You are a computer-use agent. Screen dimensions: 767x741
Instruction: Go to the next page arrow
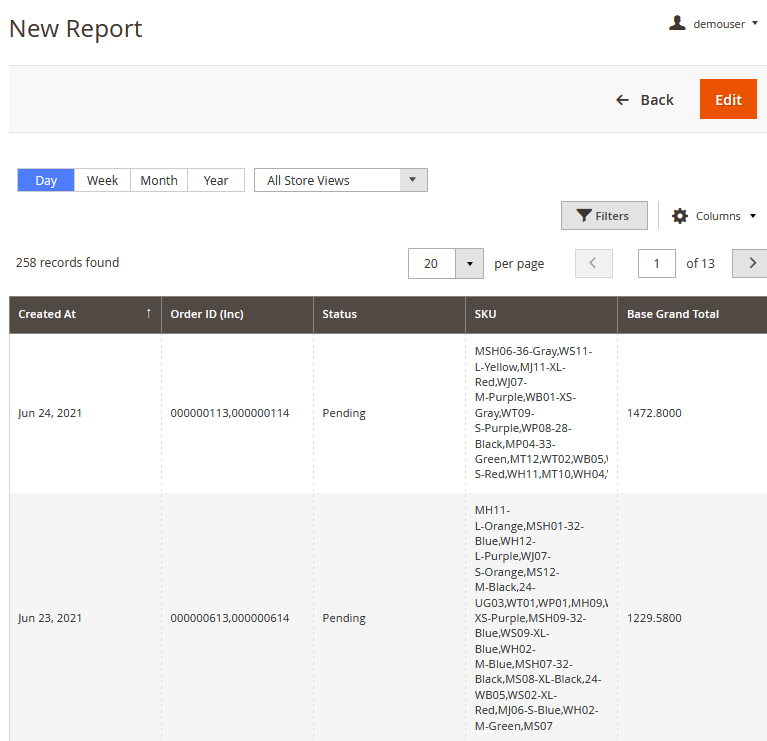coord(750,263)
